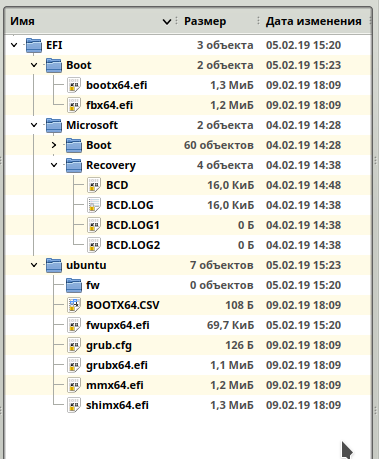
Task: Select the fwupx64.efi file icon
Action: tap(74, 325)
